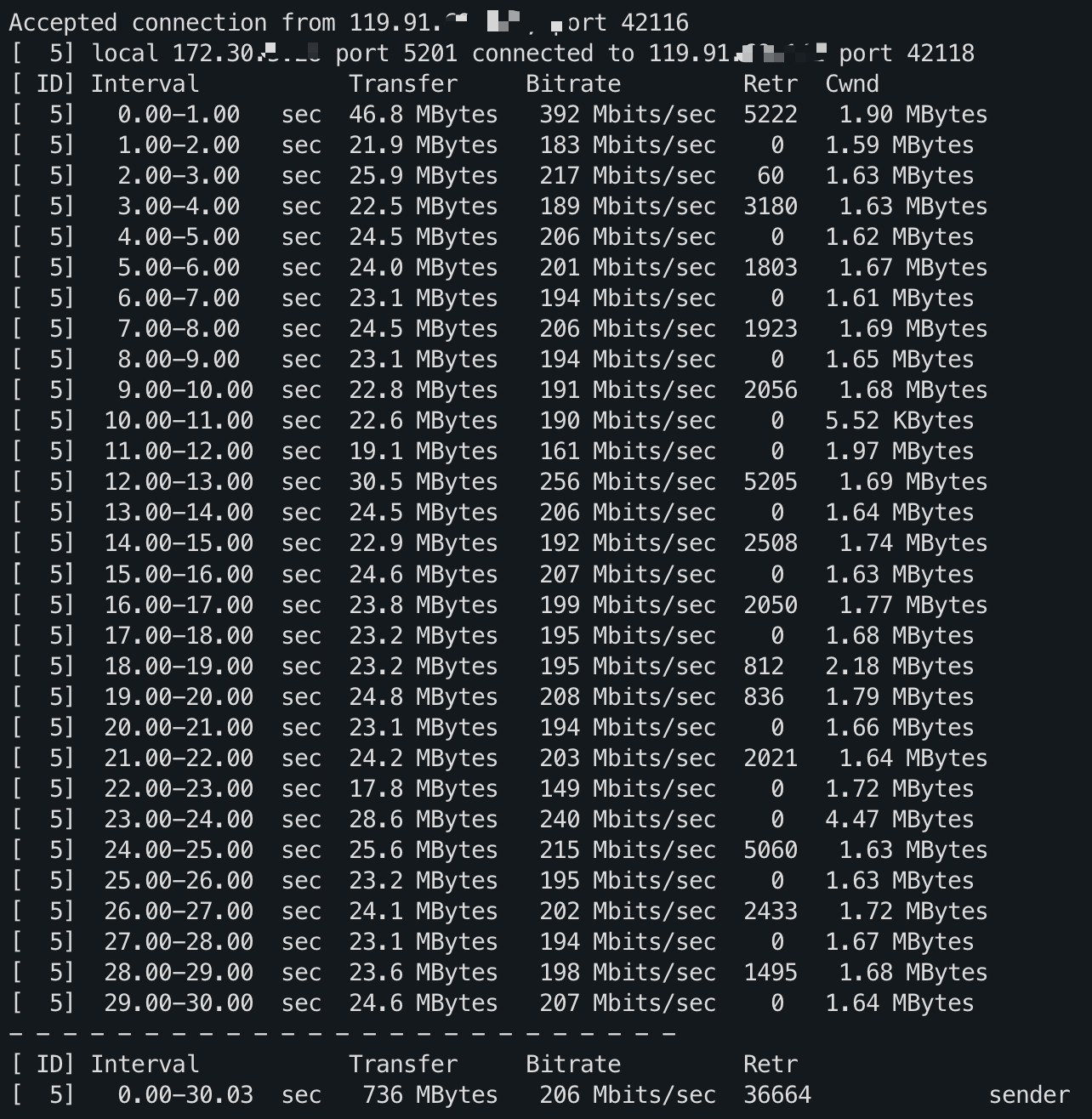Click the 30.5 MBytes transfer value
1092x1119 pixels.
tap(424, 482)
